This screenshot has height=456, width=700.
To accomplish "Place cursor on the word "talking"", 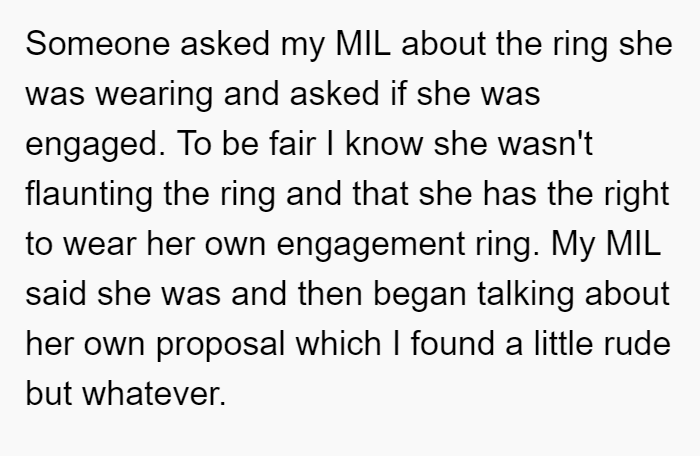I will click(525, 294).
